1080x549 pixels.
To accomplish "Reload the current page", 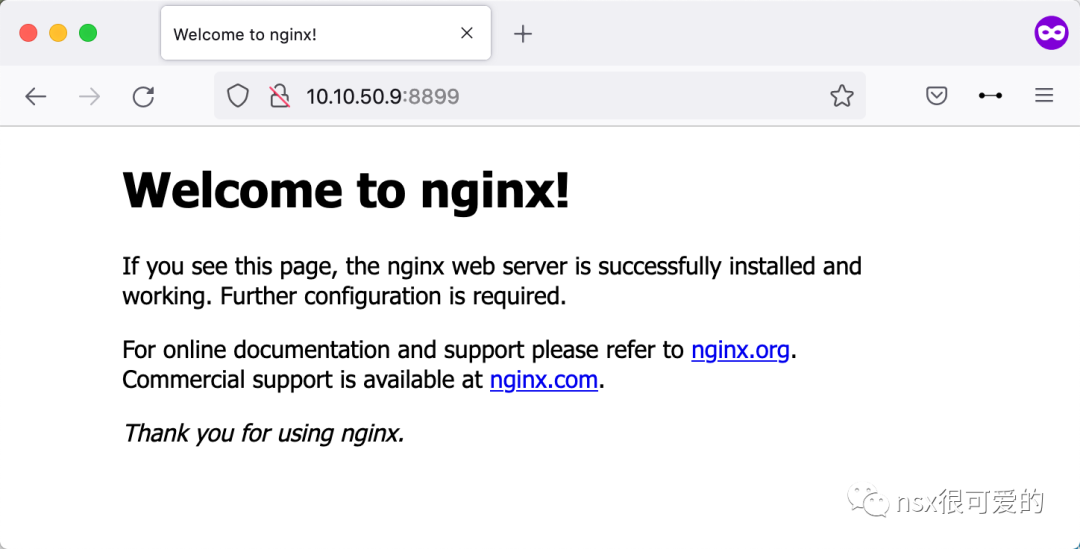I will click(x=143, y=96).
